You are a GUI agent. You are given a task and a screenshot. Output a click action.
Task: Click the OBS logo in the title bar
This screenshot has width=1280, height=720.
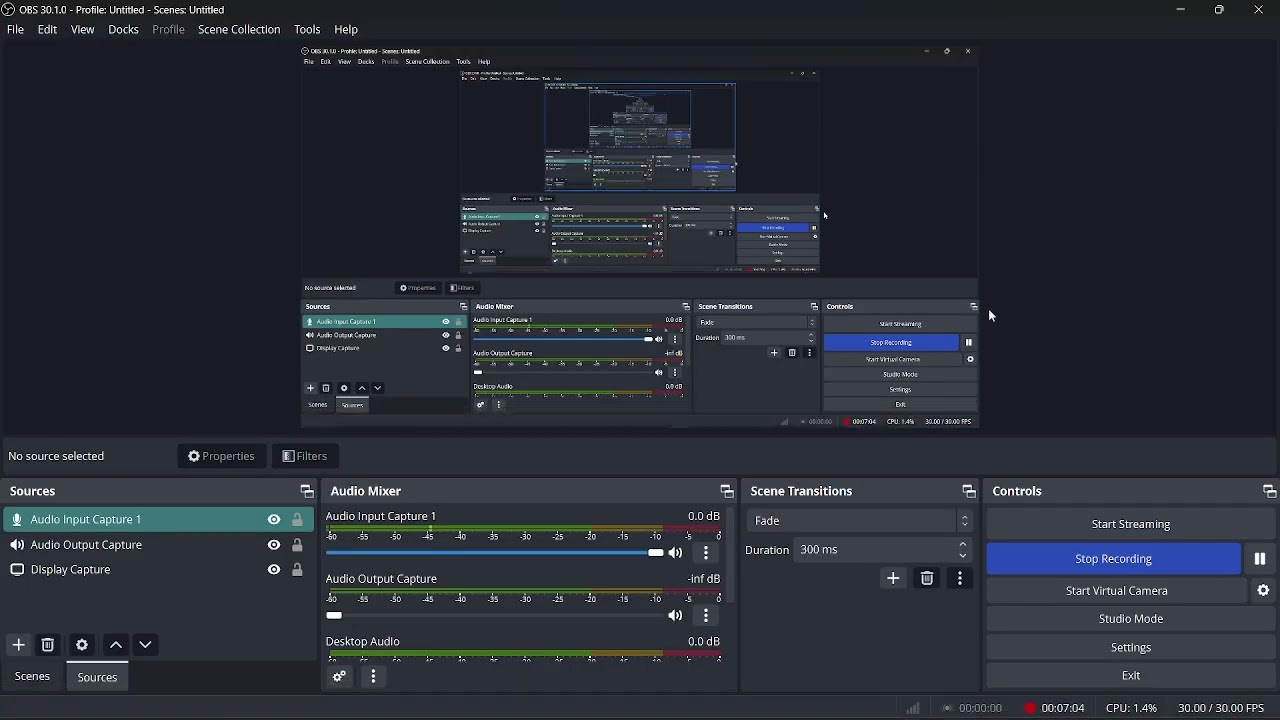click(9, 10)
